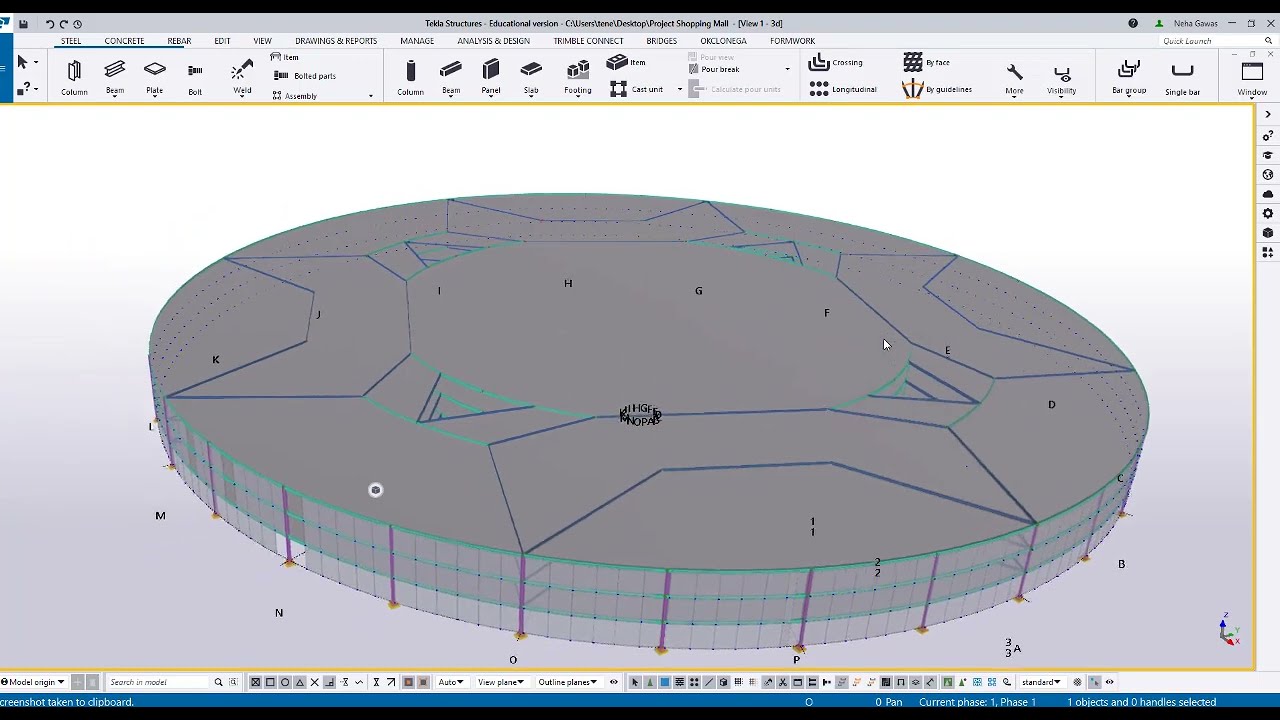Viewport: 1280px width, 720px height.
Task: Open rebar Visibility options
Action: click(1062, 78)
